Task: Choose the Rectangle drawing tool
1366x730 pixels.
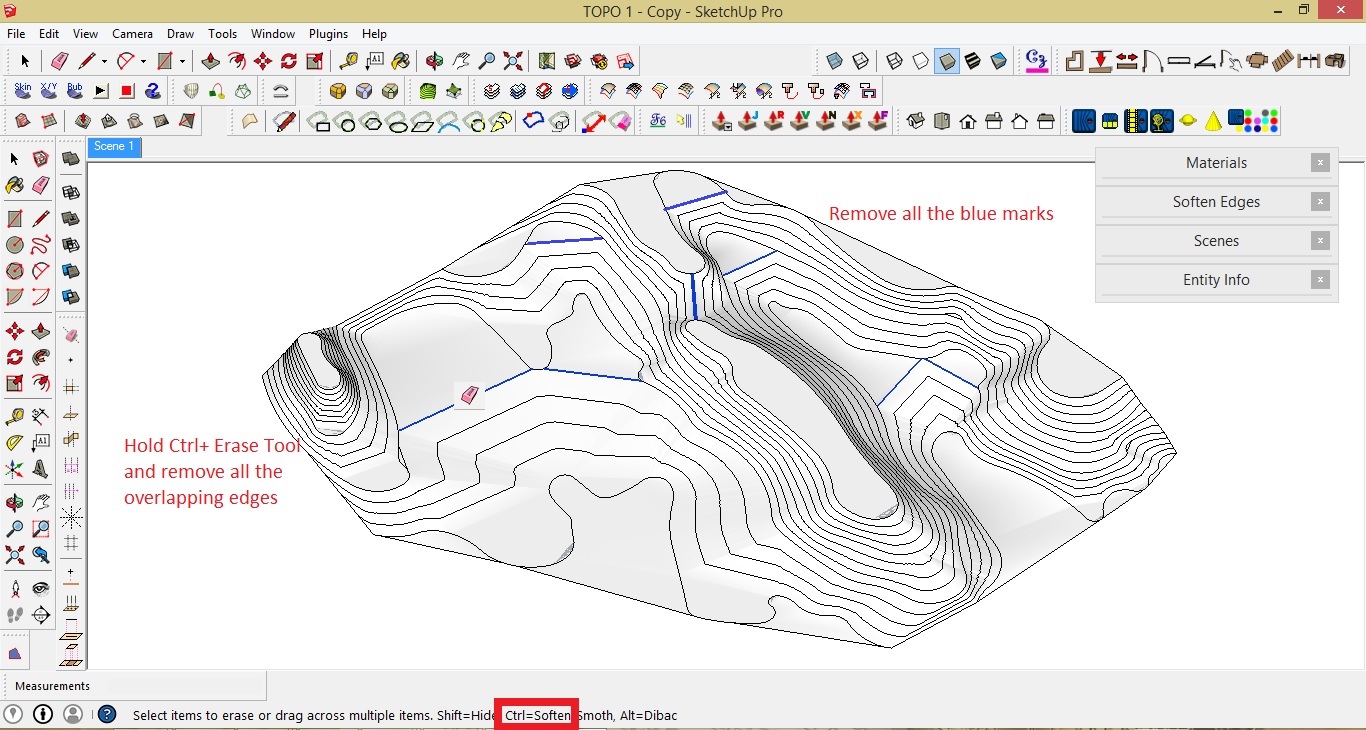Action: click(x=164, y=61)
